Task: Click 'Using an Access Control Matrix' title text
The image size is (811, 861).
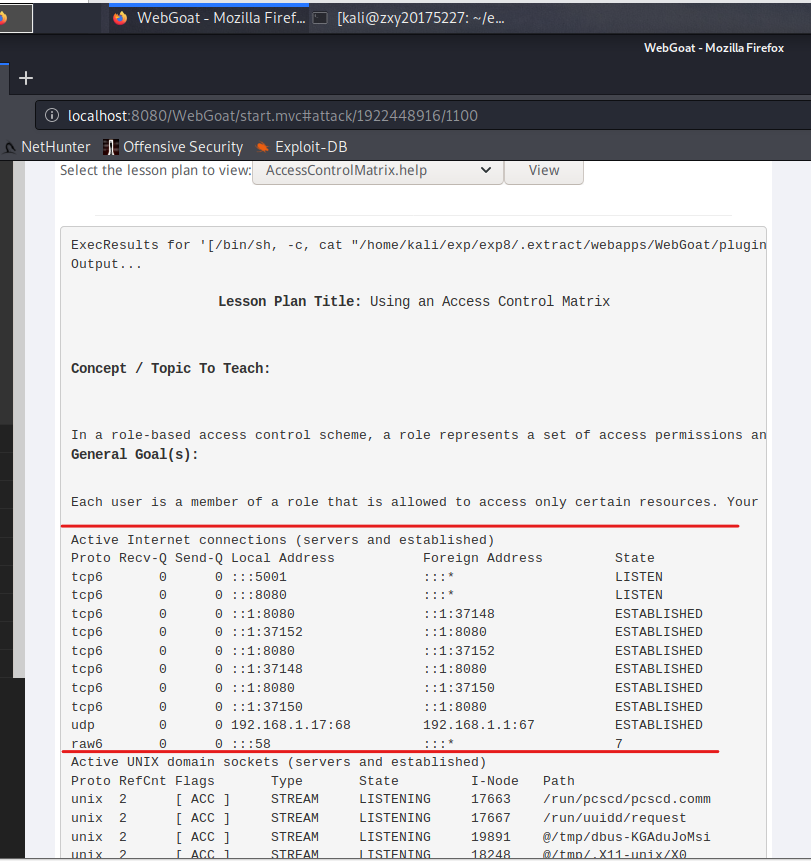Action: click(490, 301)
